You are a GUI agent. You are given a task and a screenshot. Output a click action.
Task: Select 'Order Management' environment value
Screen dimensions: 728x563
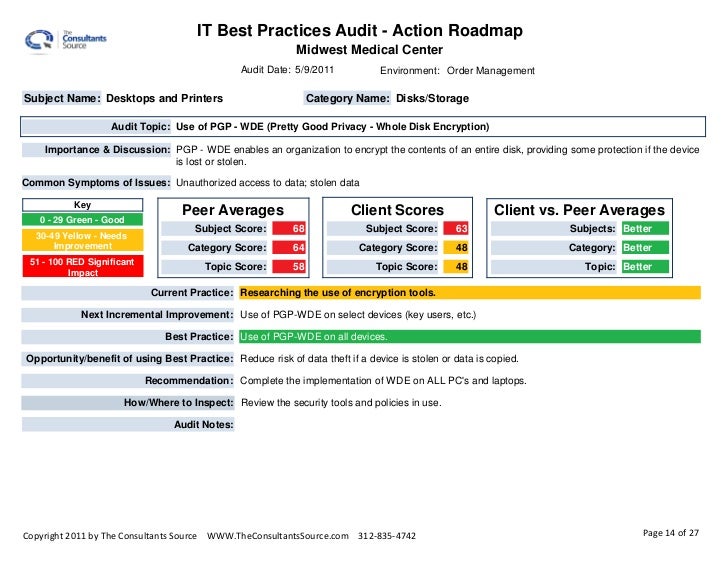(x=491, y=71)
